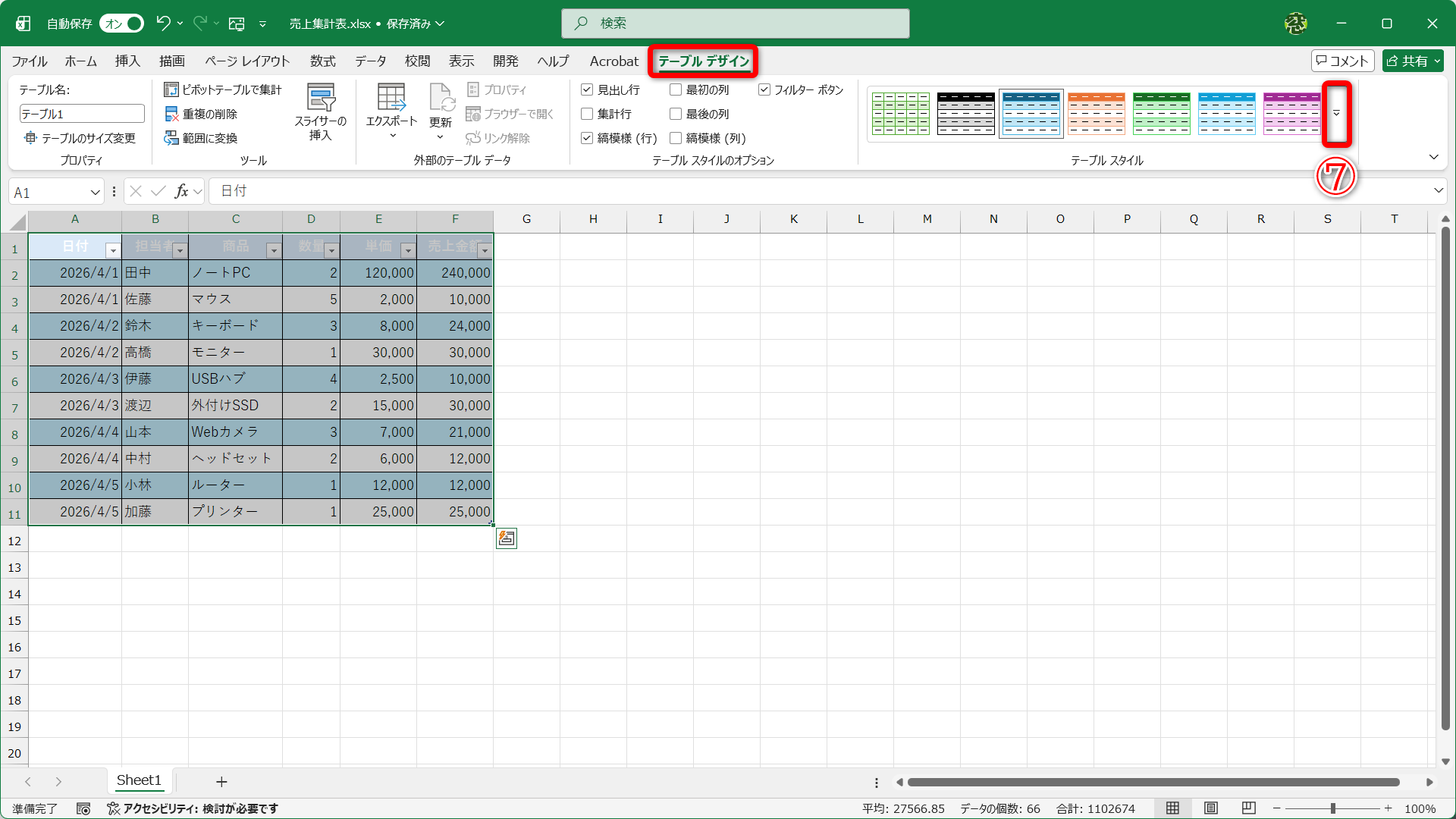Open the Data (データ) ribbon tab
Screen dimensions: 1456x819
point(370,61)
